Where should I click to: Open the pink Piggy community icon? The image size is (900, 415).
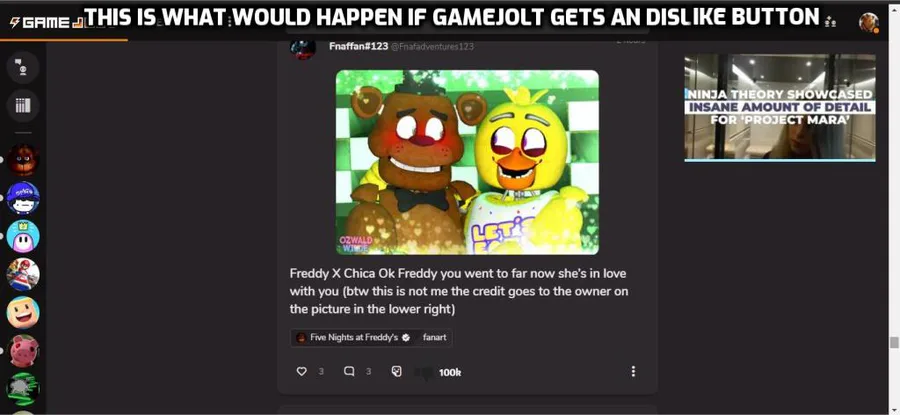tap(23, 351)
